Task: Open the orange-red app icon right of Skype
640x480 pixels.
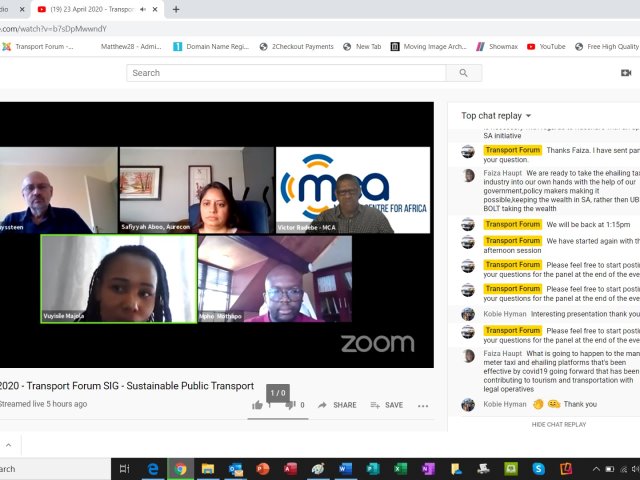Action: (566, 469)
